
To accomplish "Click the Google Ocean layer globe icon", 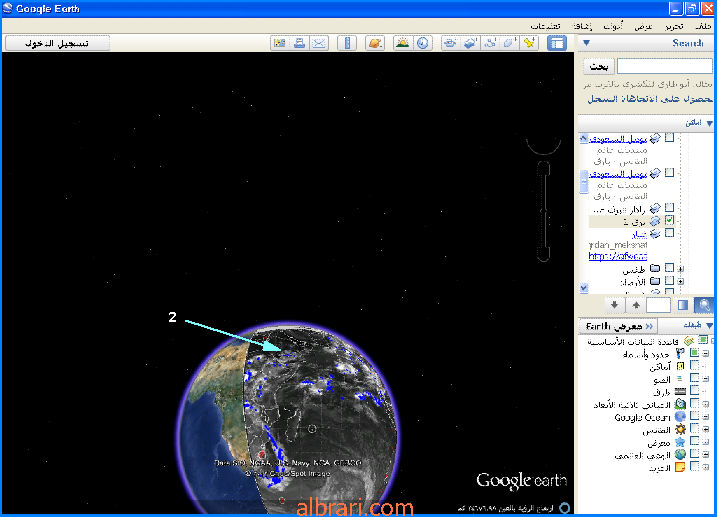I will 680,417.
